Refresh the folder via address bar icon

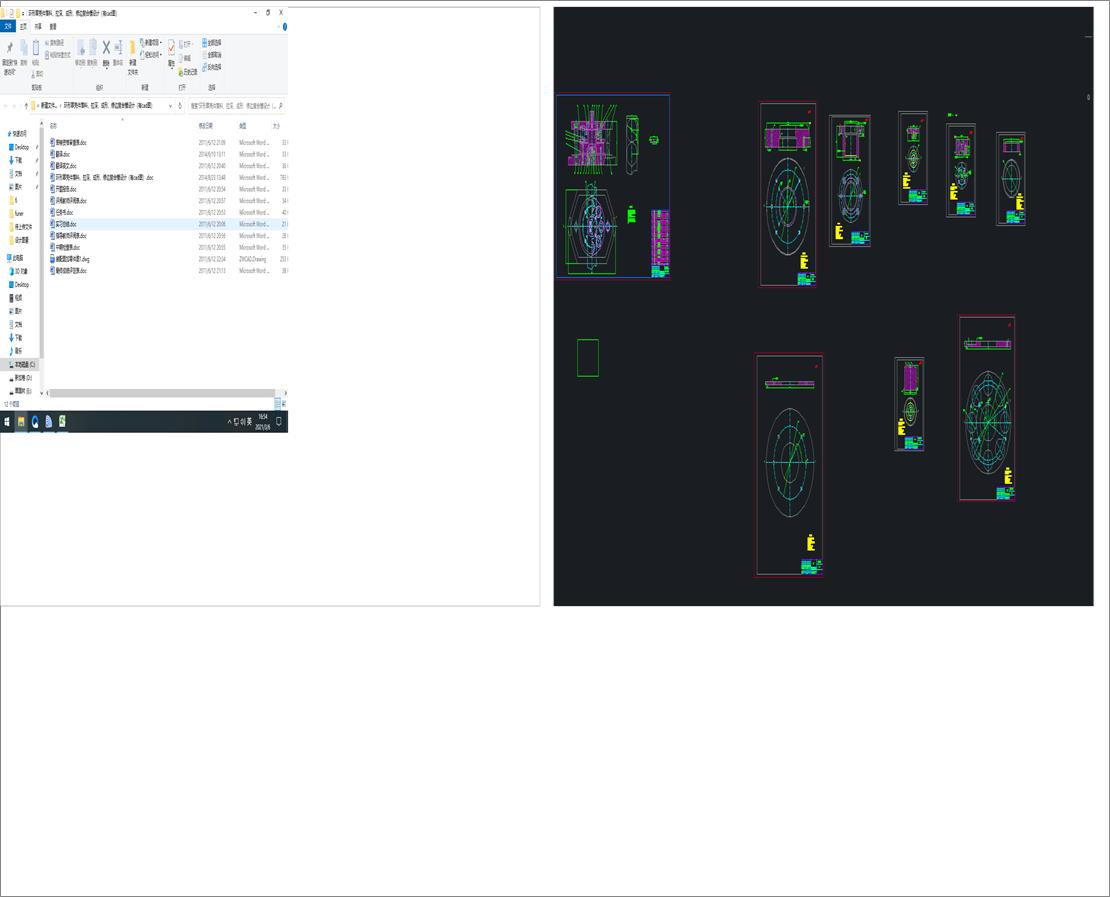pyautogui.click(x=180, y=105)
